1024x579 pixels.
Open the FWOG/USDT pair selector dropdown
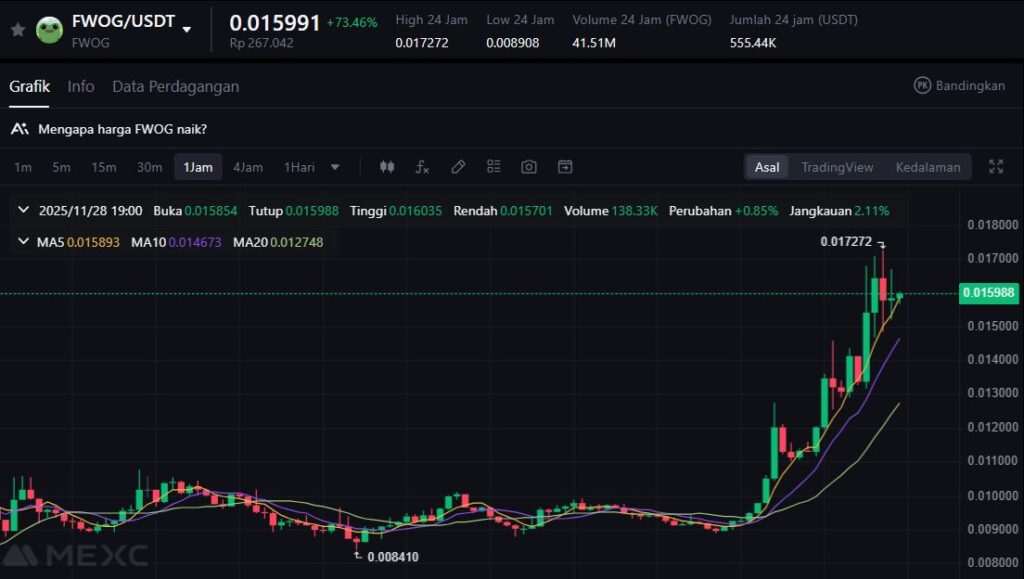[187, 30]
